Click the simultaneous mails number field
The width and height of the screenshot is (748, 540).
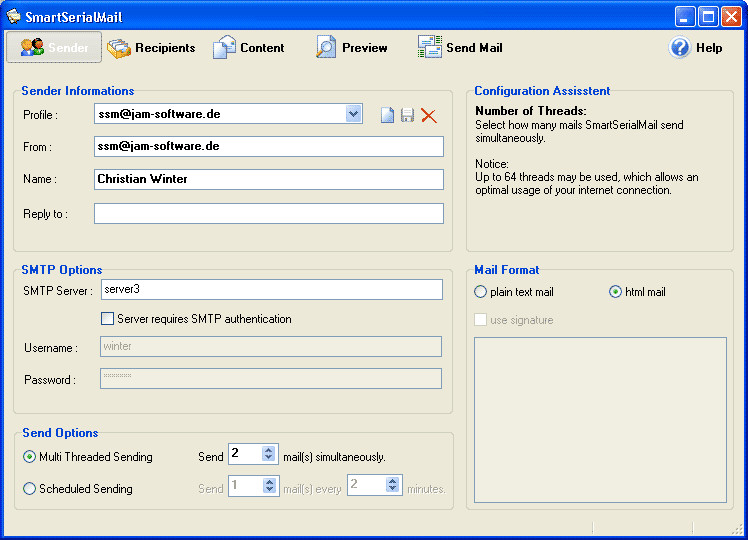click(x=245, y=454)
